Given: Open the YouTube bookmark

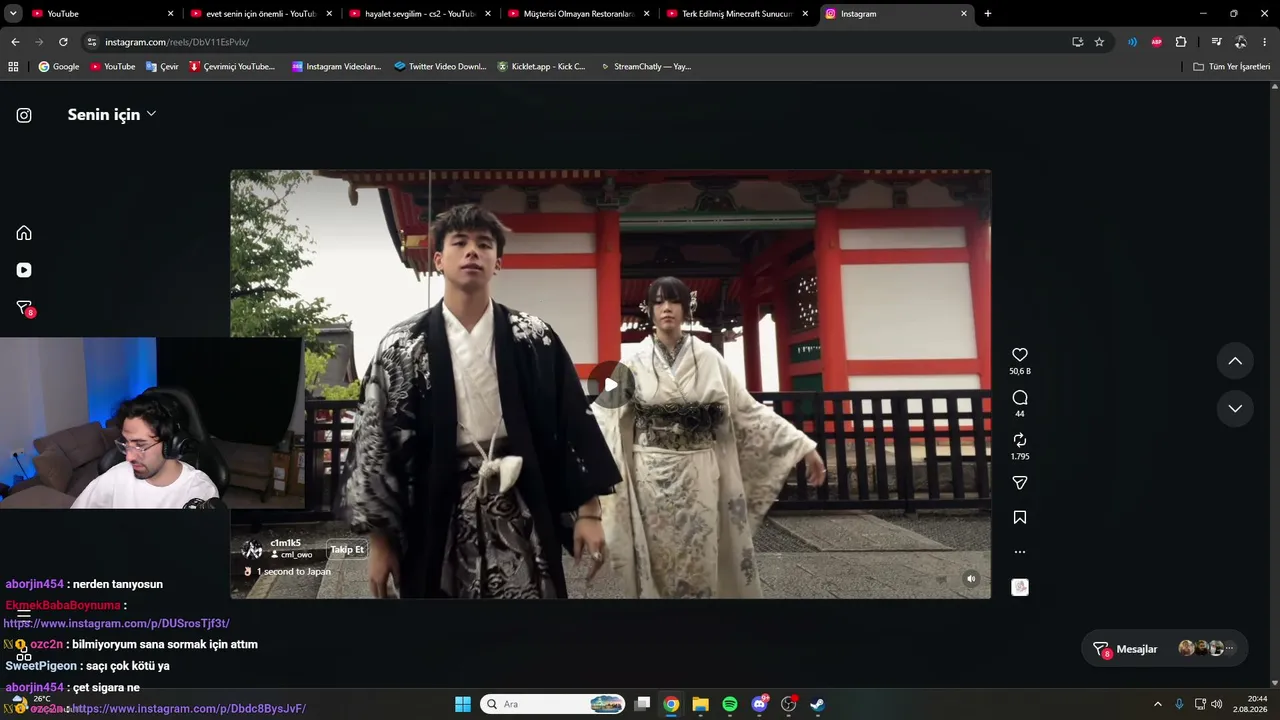Looking at the screenshot, I should tap(113, 67).
